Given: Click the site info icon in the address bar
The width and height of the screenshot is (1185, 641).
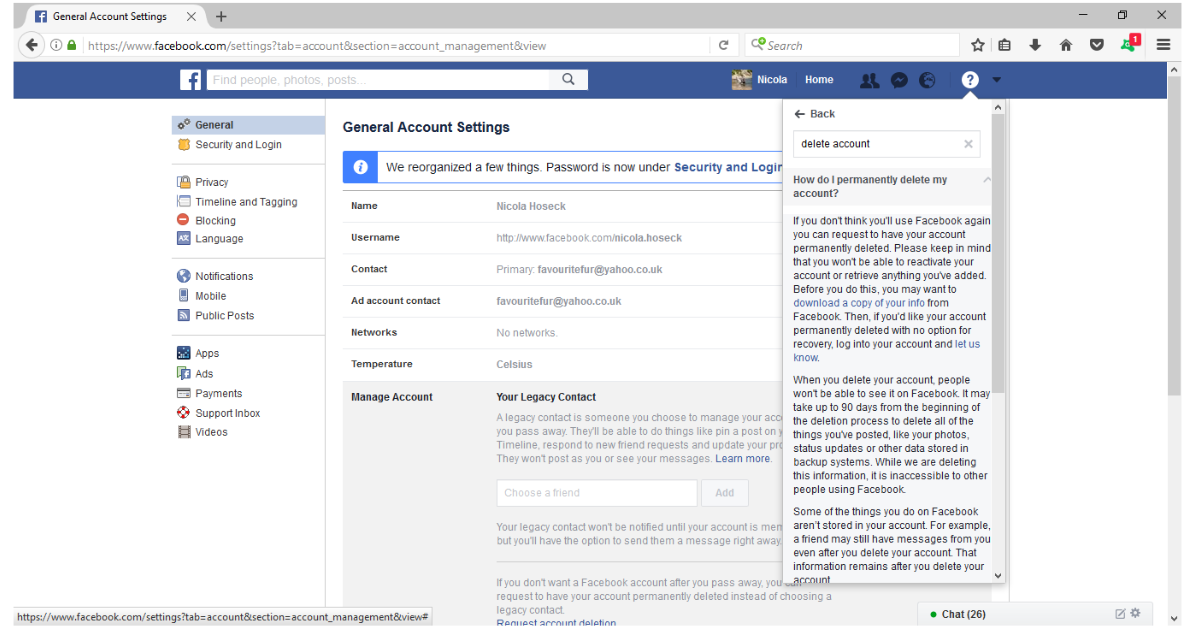Looking at the screenshot, I should [56, 45].
